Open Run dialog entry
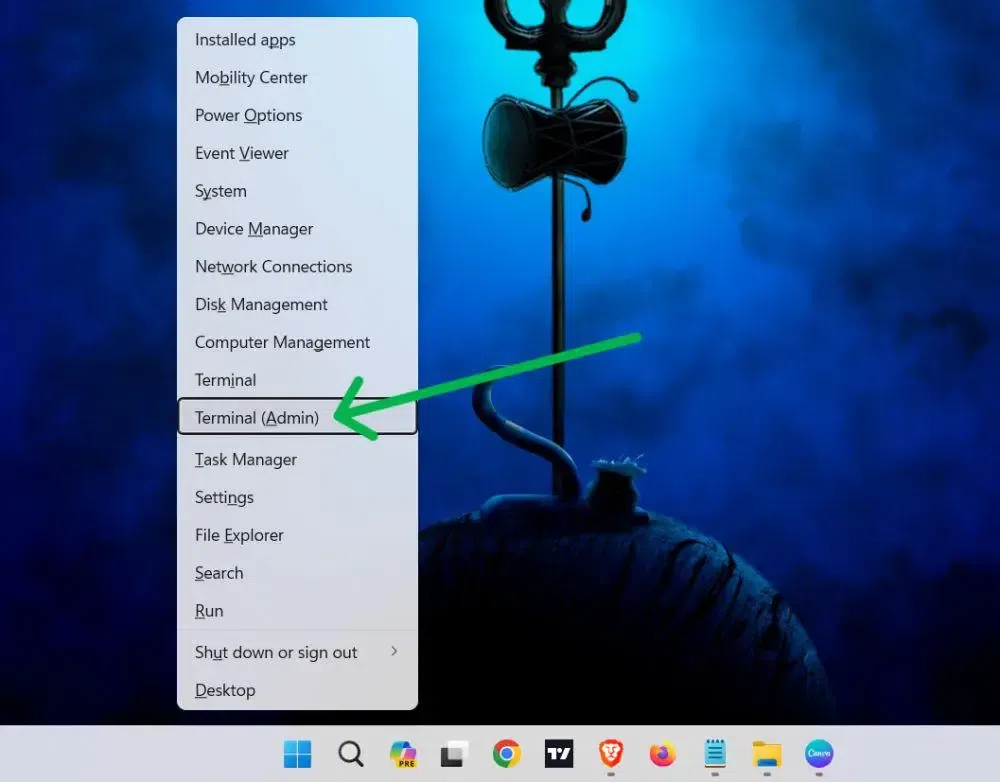The width and height of the screenshot is (1000, 782). pyautogui.click(x=297, y=610)
